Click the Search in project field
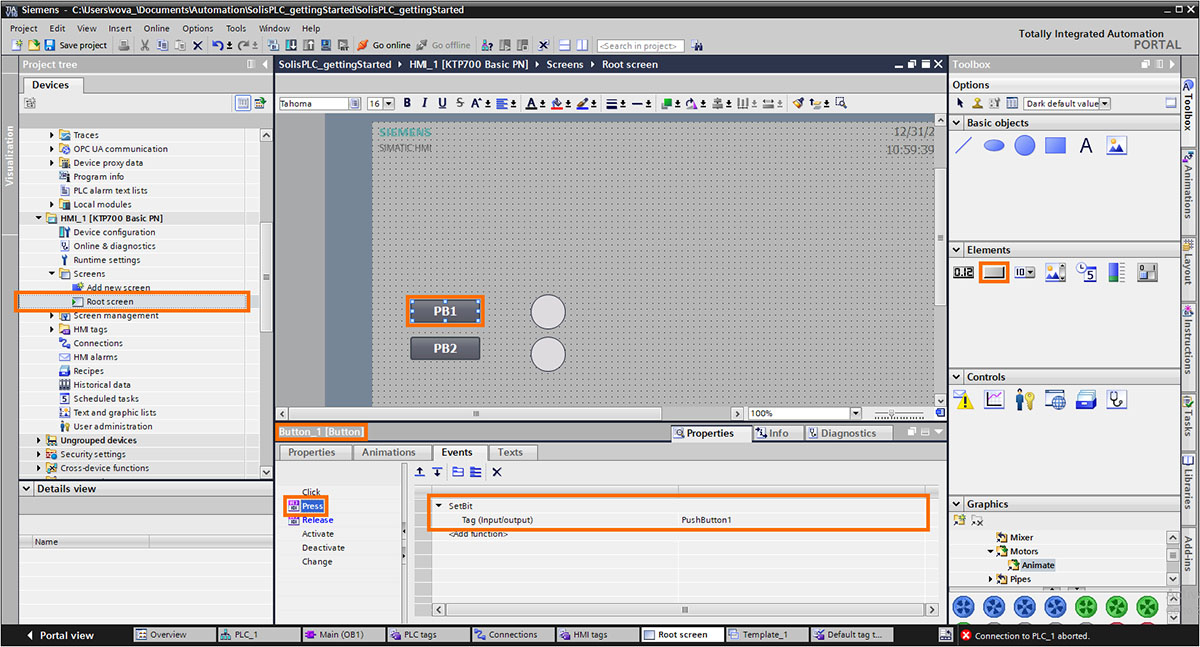1200x647 pixels. pyautogui.click(x=640, y=46)
